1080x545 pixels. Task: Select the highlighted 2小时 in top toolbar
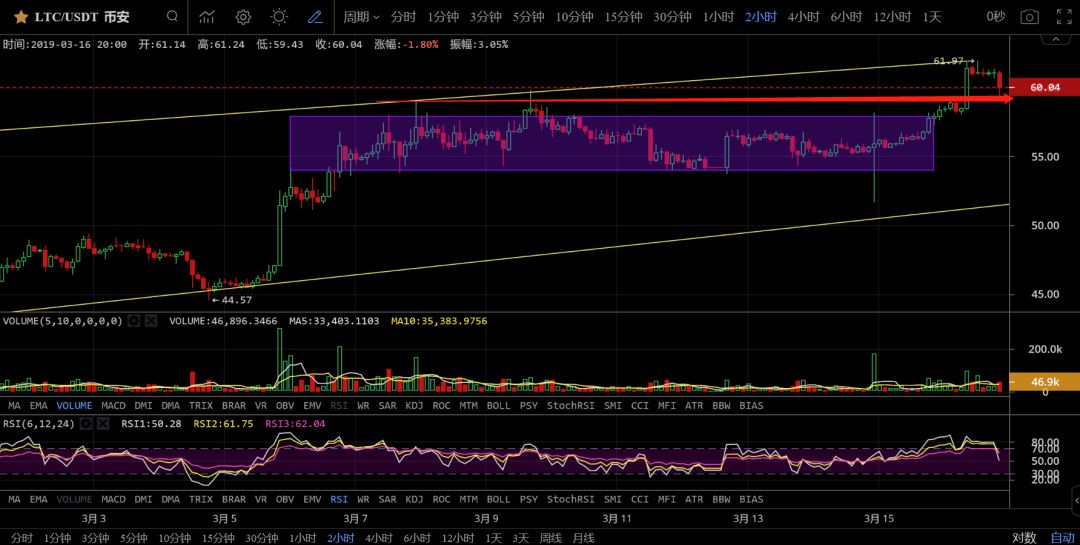tap(760, 17)
